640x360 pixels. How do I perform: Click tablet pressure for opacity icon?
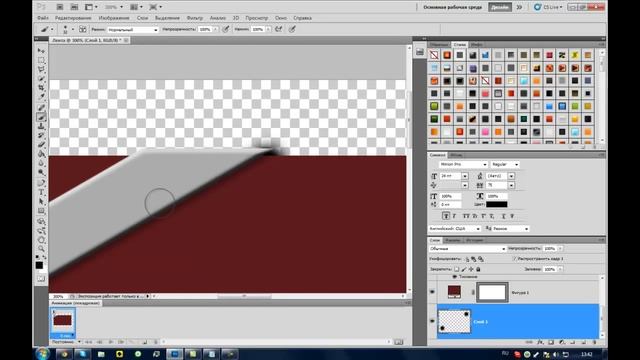226,29
